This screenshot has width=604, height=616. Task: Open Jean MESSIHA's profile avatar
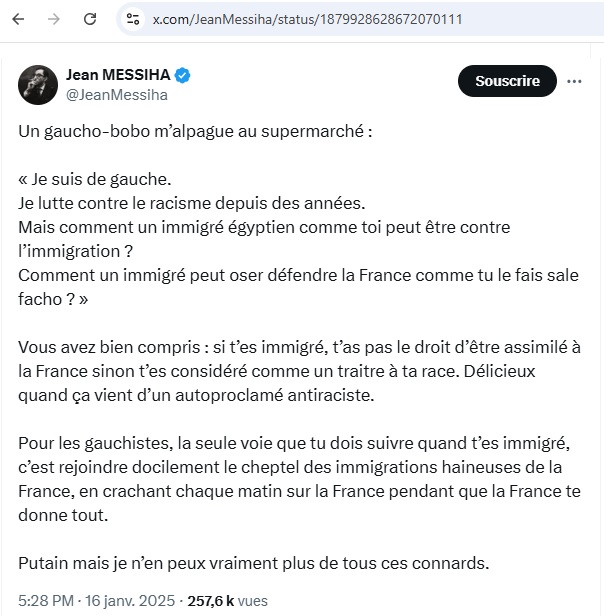pos(38,85)
